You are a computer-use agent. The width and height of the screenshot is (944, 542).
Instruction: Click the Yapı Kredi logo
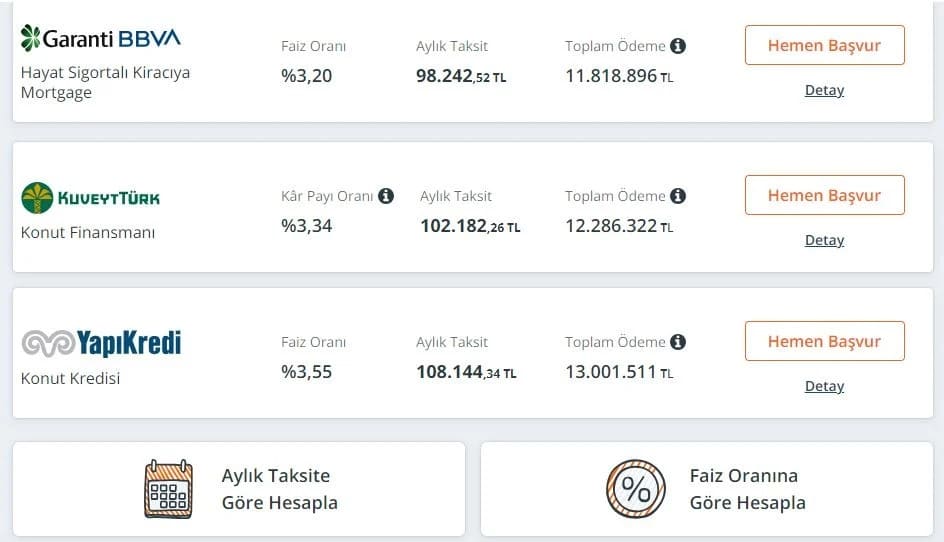point(101,343)
